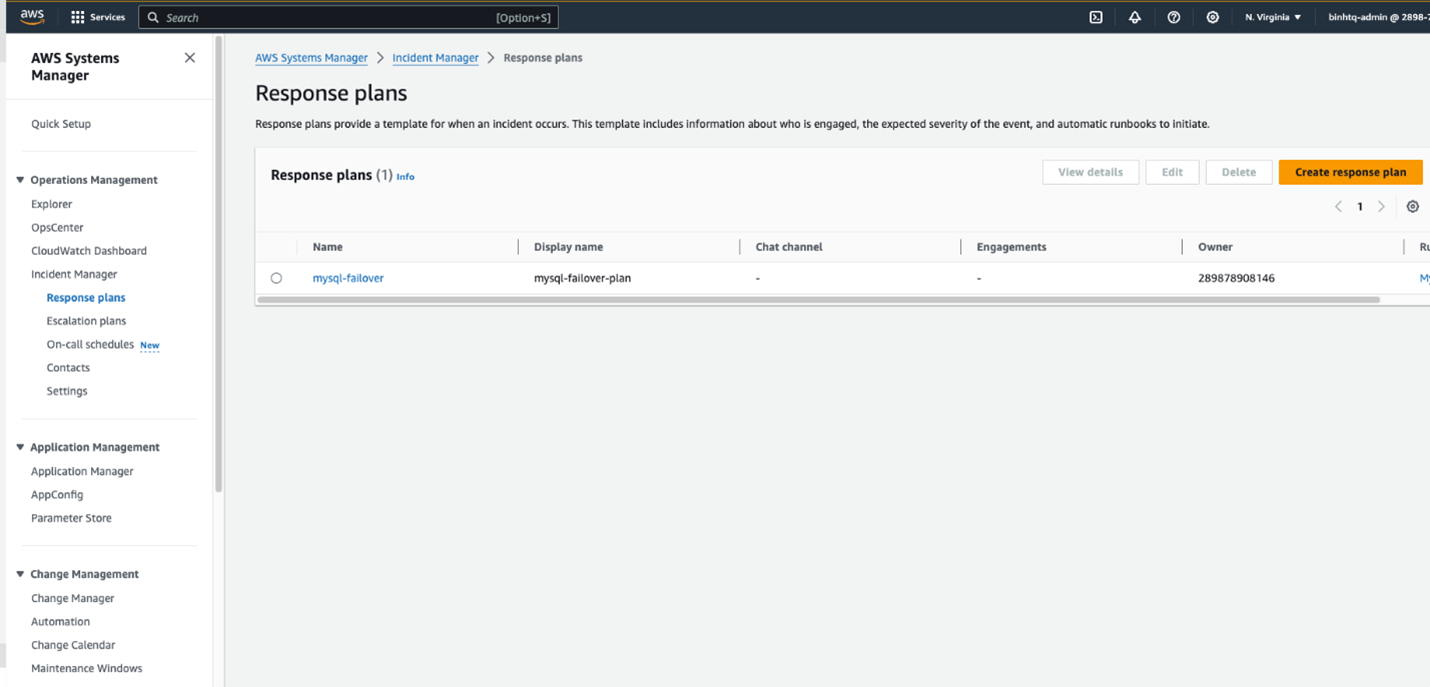Viewport: 1430px width, 687px height.
Task: Click the Delete button
Action: pyautogui.click(x=1238, y=172)
